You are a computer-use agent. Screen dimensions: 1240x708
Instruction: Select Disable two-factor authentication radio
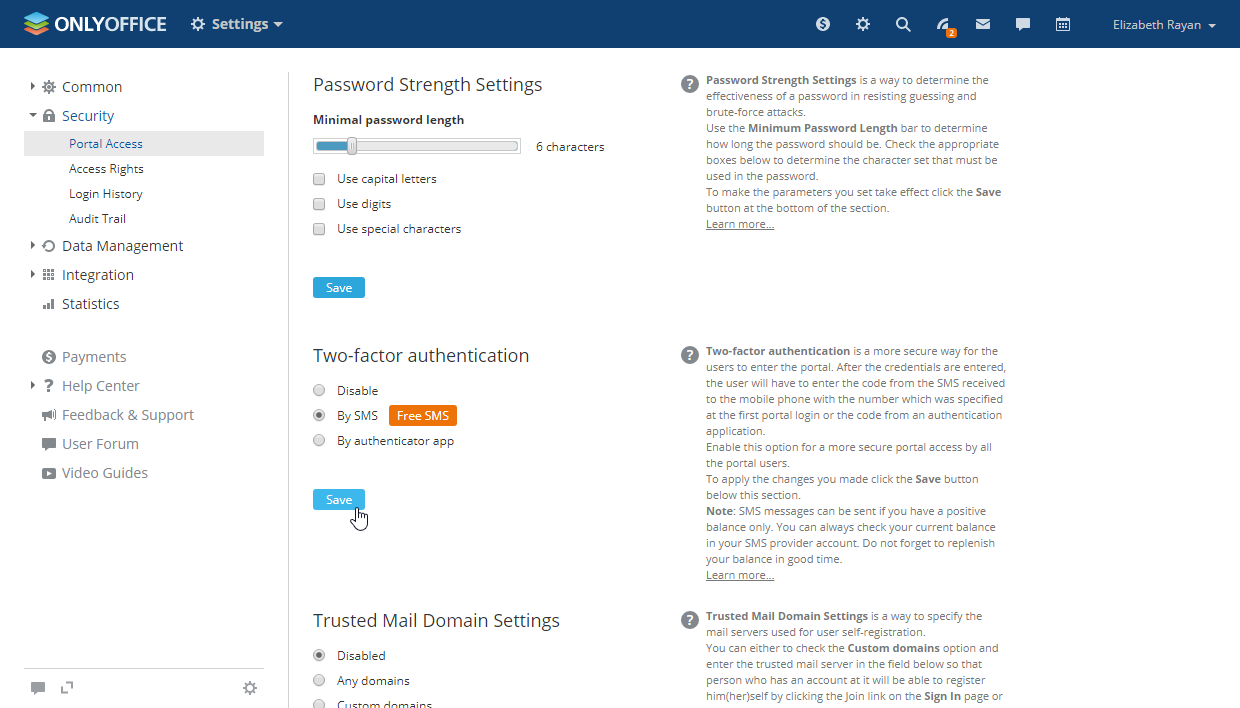point(319,390)
